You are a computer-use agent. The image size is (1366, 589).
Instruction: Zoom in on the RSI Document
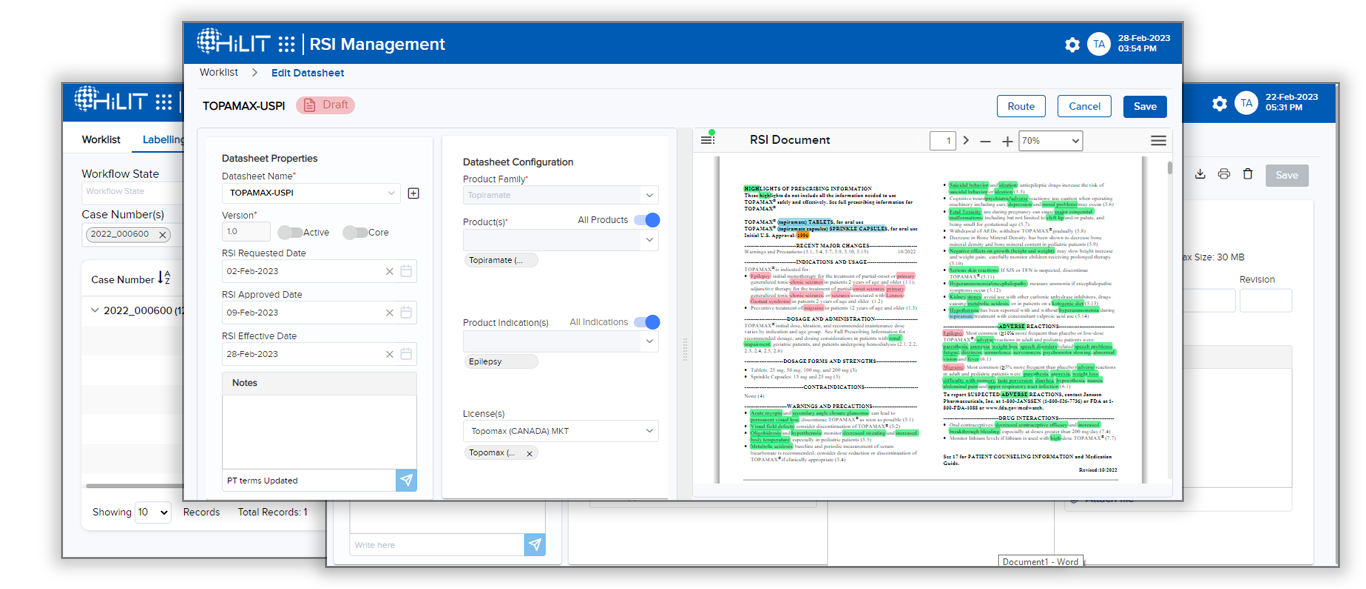pos(1007,141)
